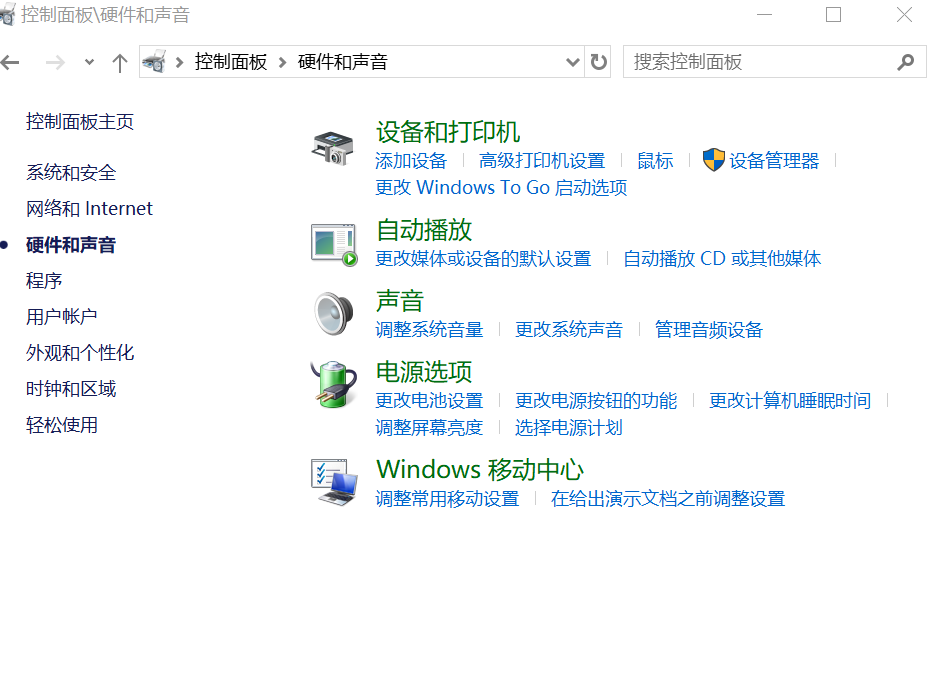Image resolution: width=935 pixels, height=698 pixels.
Task: Open the 设备和打印机 heading link
Action: [x=448, y=132]
